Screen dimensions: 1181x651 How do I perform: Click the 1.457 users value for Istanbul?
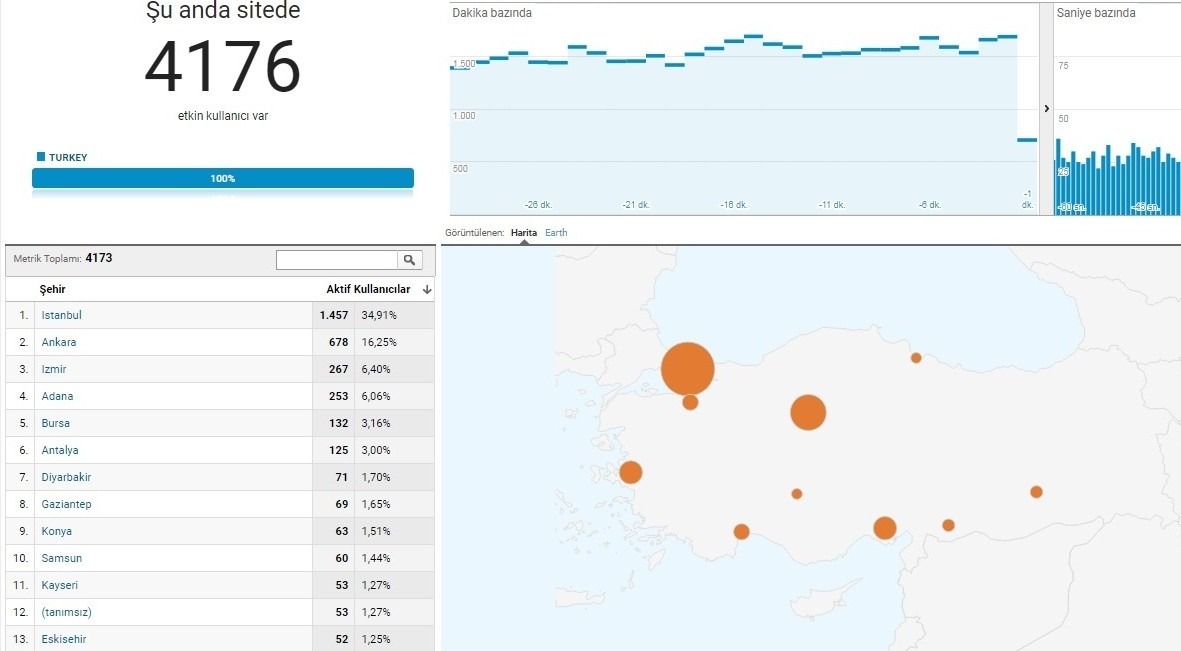click(x=334, y=315)
